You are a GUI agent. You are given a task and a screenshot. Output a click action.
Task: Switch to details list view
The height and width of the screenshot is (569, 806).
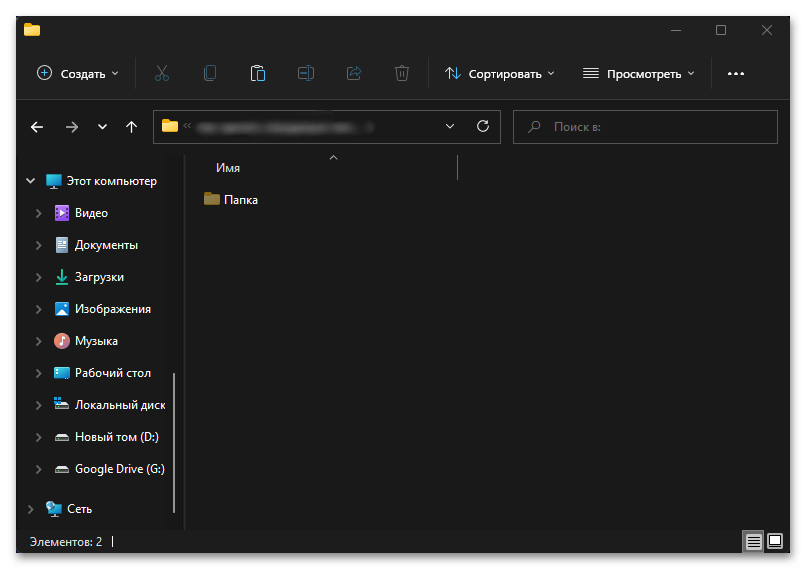point(753,542)
